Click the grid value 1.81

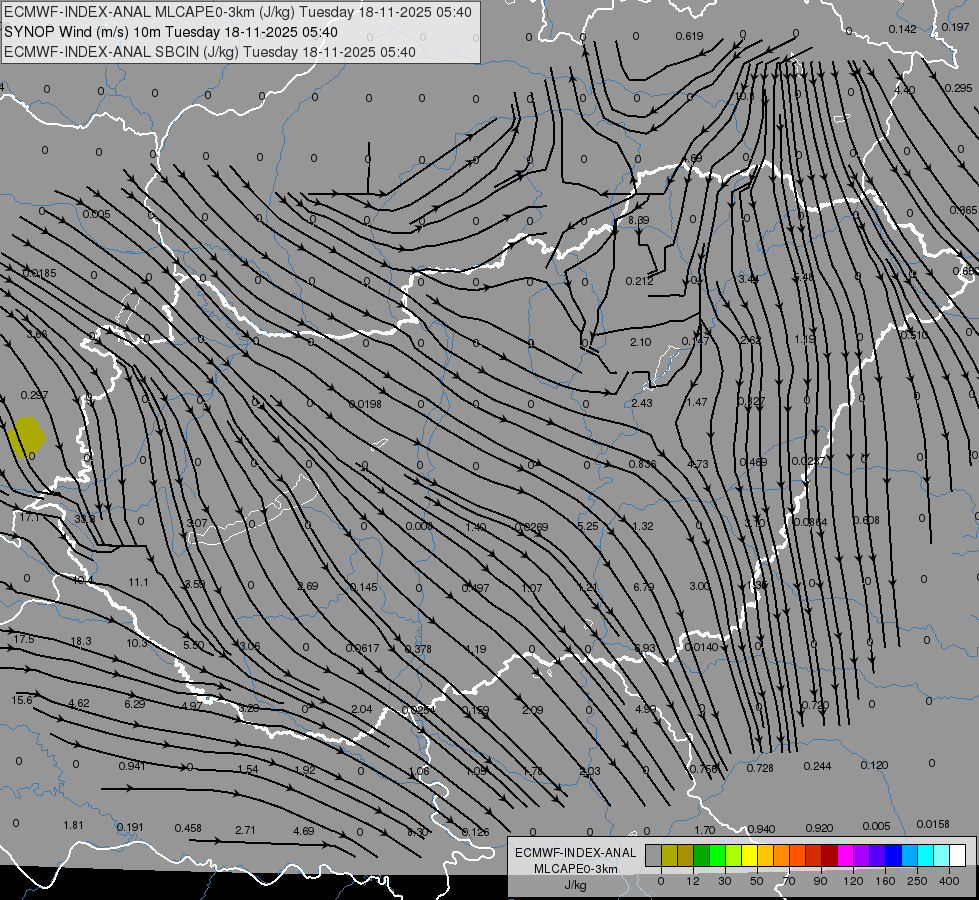coord(74,824)
